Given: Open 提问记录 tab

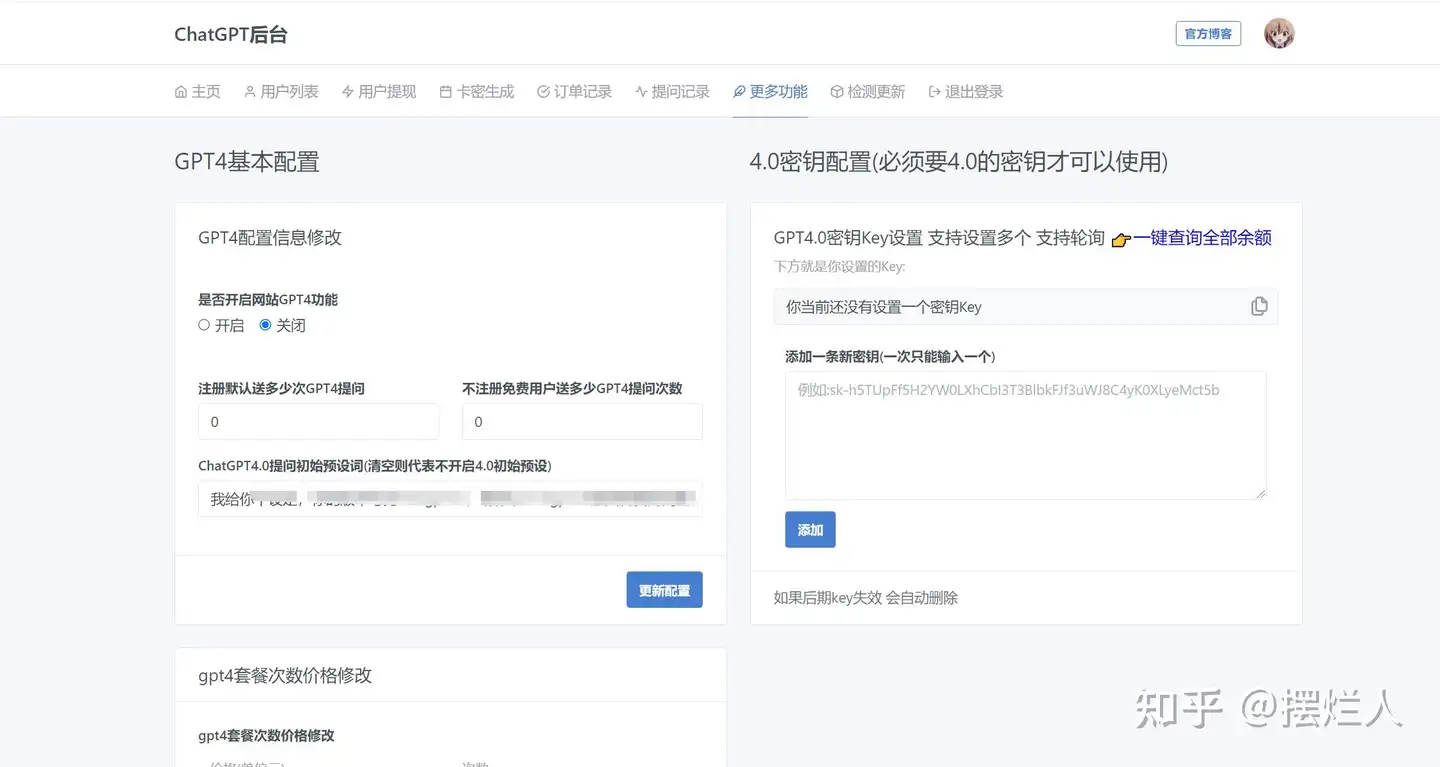Looking at the screenshot, I should click(672, 92).
